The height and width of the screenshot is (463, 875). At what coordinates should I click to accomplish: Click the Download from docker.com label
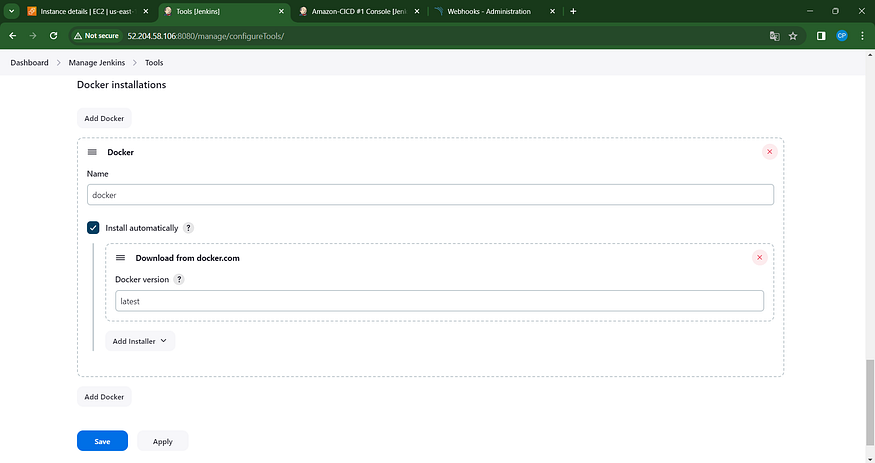pyautogui.click(x=188, y=258)
